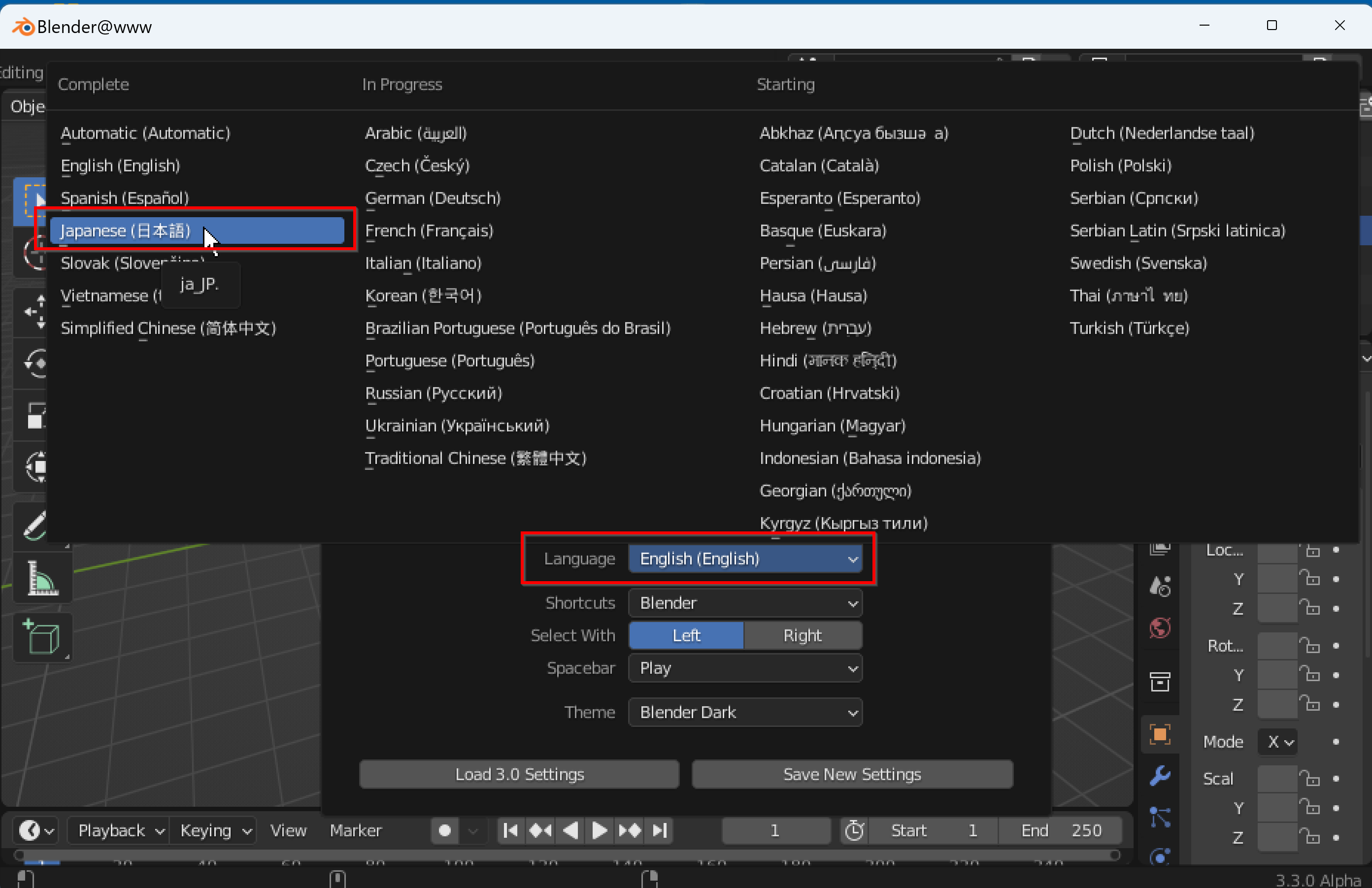Open the Language dropdown
1372x888 pixels.
coord(745,559)
